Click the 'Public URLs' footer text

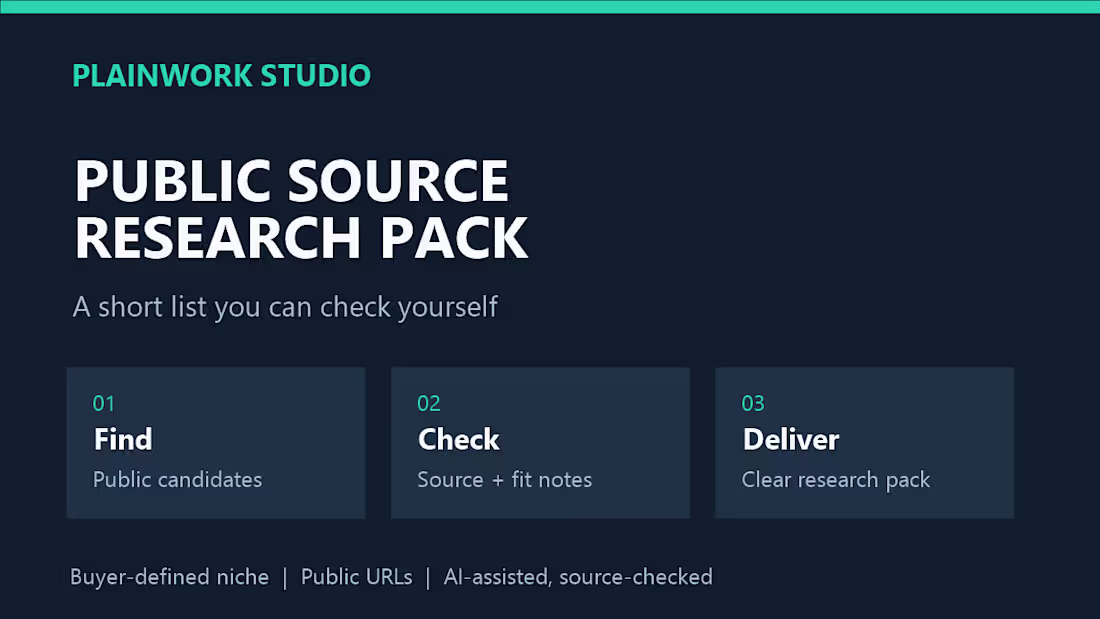point(356,577)
